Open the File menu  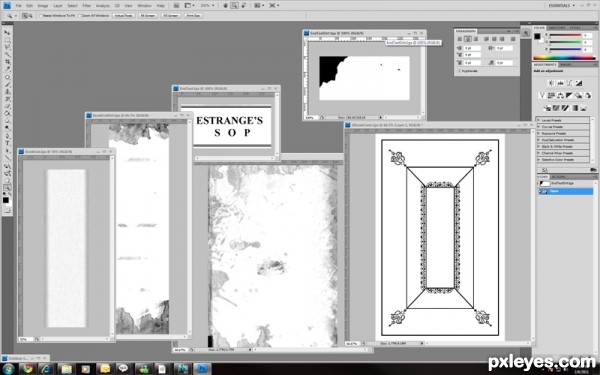[x=18, y=6]
